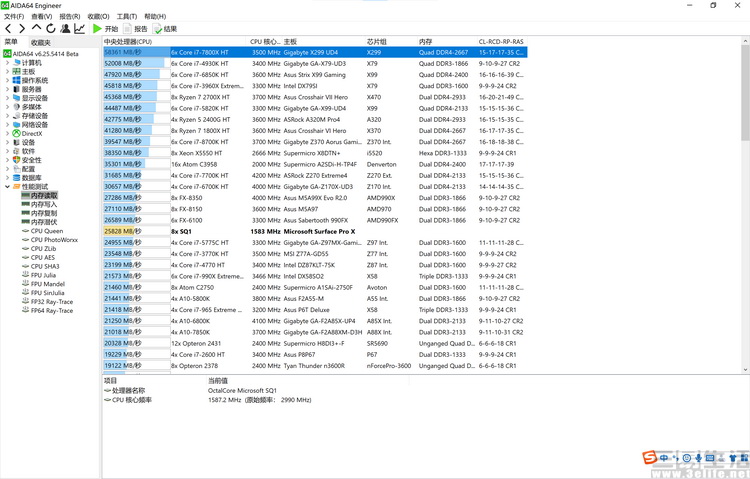The width and height of the screenshot is (750, 479).
Task: Click the DirectX Xbox logo icon
Action: tap(17, 134)
